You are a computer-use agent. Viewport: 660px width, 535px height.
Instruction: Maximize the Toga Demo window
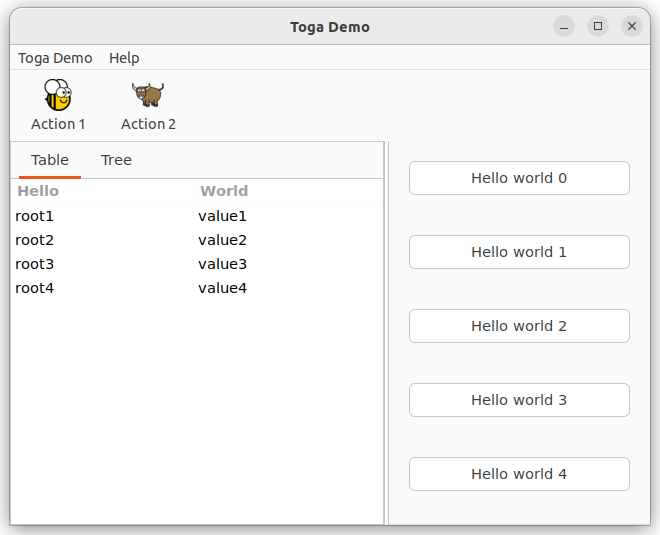(x=598, y=27)
